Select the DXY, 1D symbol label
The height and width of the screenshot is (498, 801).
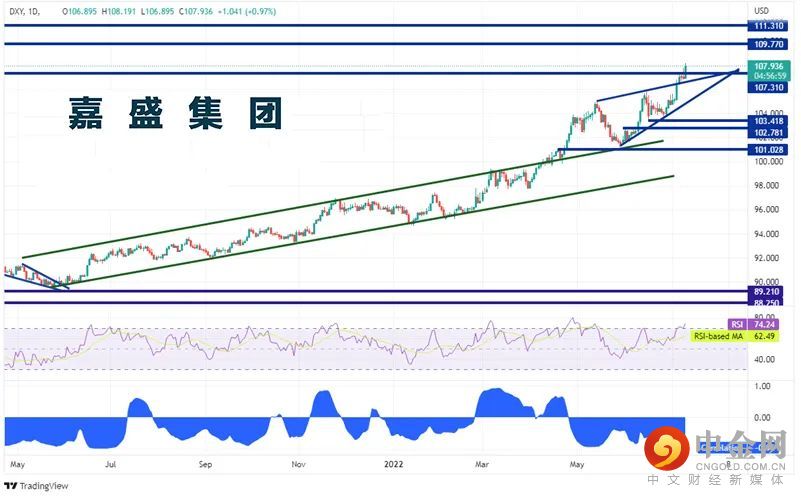click(x=25, y=11)
